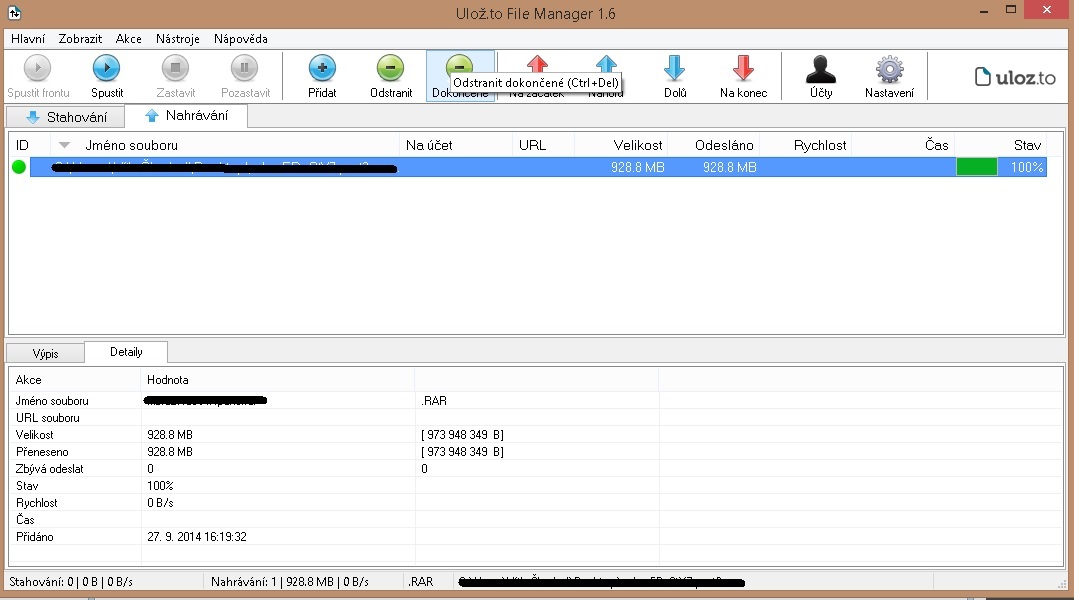Sort by the Rychlost column header

point(820,145)
